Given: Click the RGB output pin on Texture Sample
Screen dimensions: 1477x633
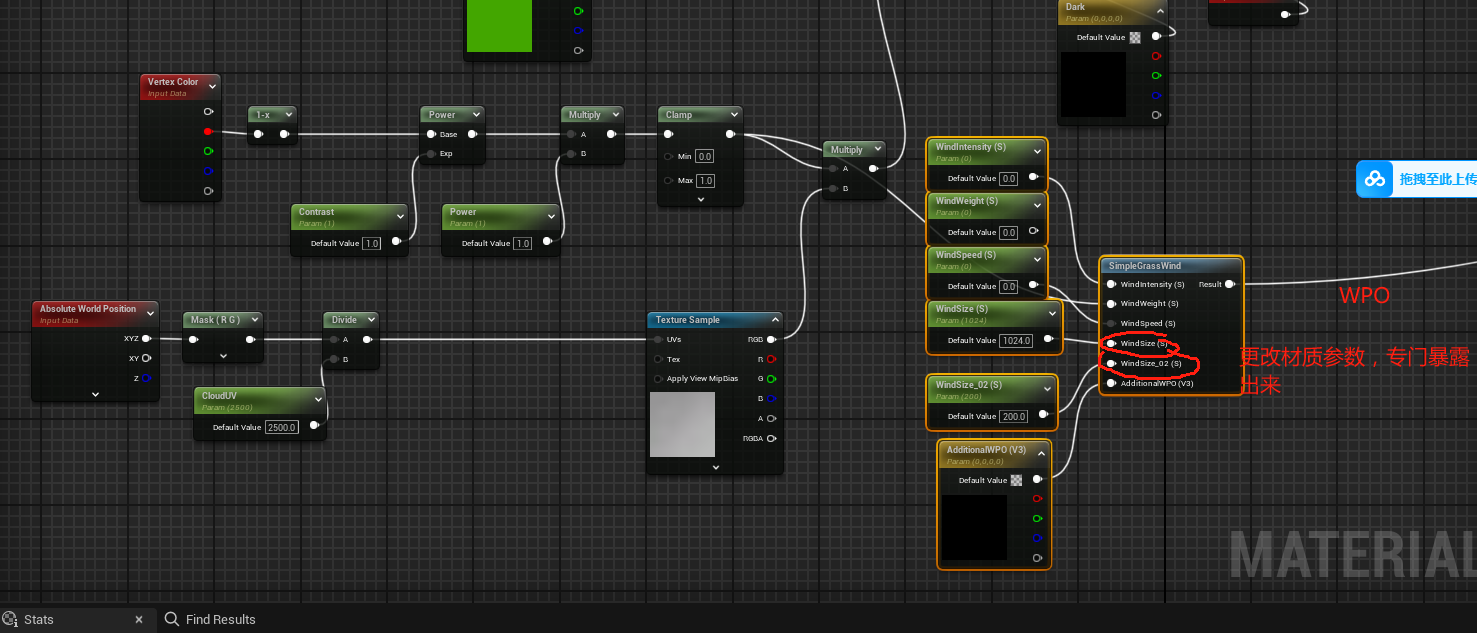Looking at the screenshot, I should (771, 339).
